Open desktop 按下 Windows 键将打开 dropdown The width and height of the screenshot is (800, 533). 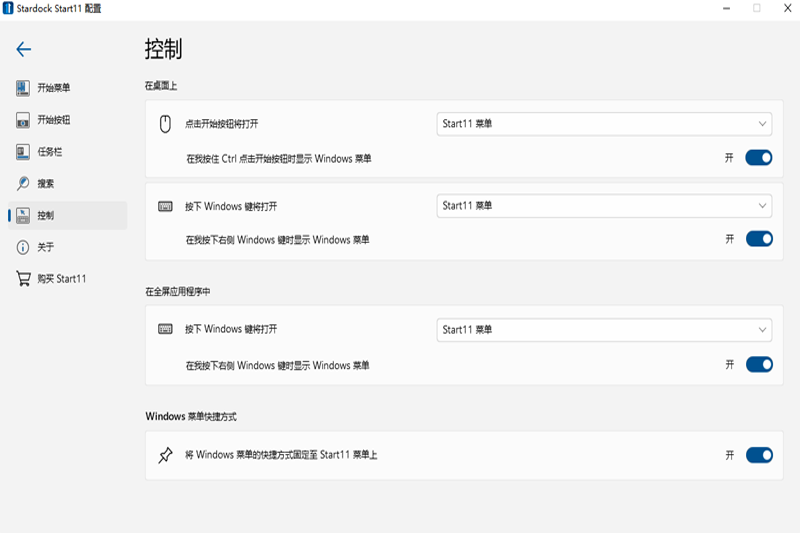pos(604,206)
